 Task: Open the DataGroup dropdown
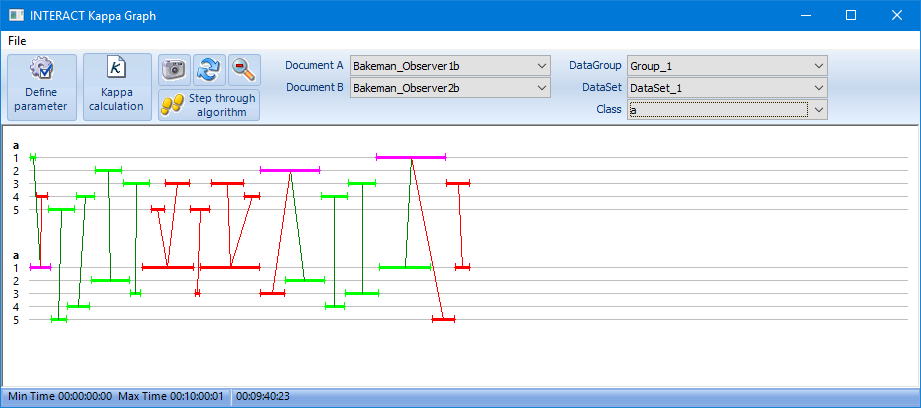[x=818, y=66]
